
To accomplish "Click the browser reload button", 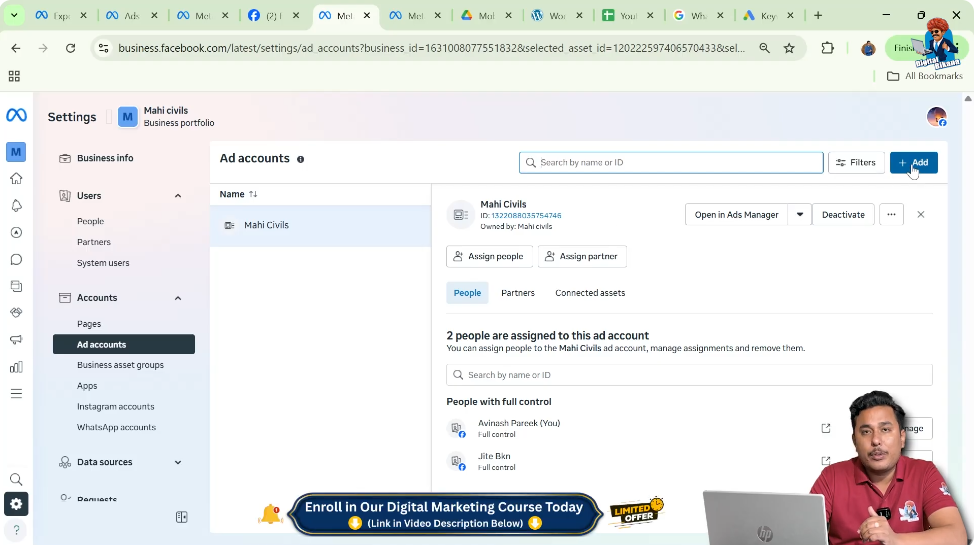I will (x=70, y=48).
